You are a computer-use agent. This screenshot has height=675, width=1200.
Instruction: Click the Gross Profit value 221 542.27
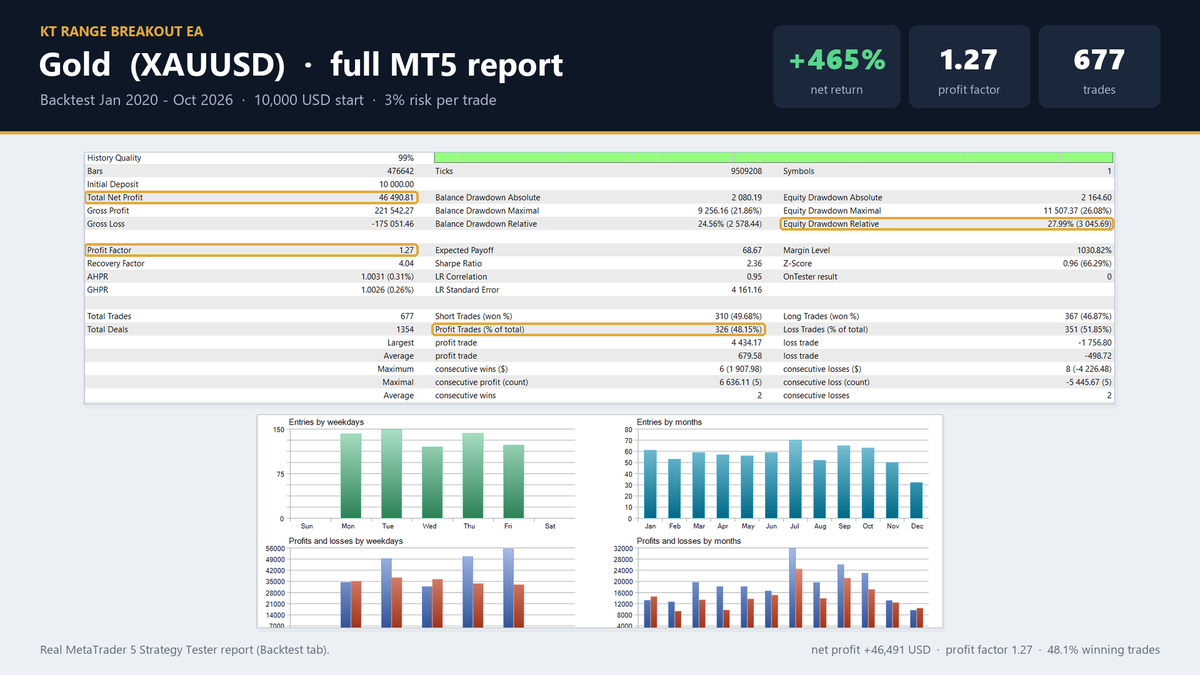point(394,211)
